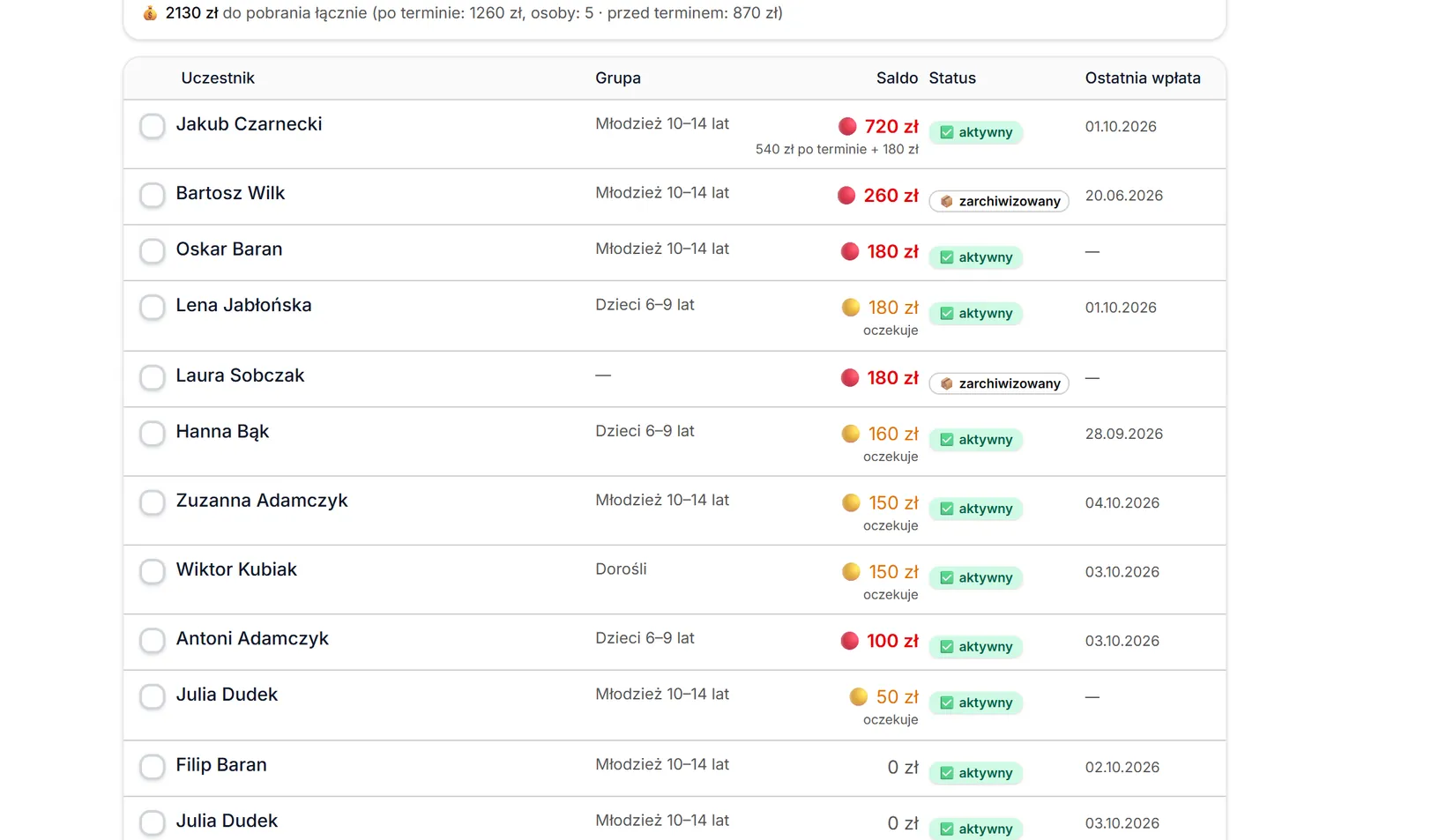Screen dimensions: 1446x840
Task: Click the green check icon in Oskar Baran's status
Action: click(947, 257)
